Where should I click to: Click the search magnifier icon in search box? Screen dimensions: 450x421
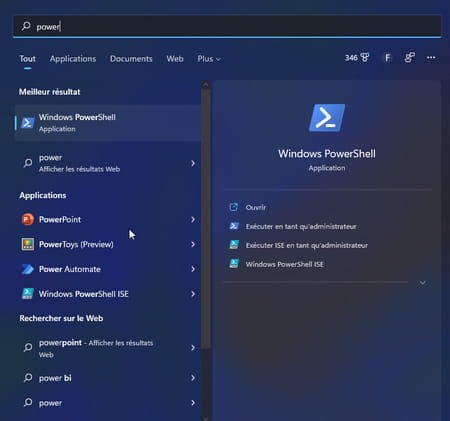pyautogui.click(x=26, y=26)
